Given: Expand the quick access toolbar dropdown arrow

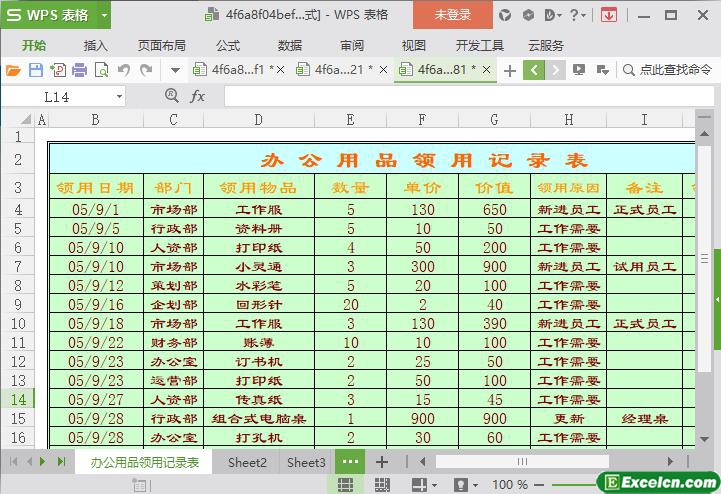Looking at the screenshot, I should click(175, 70).
